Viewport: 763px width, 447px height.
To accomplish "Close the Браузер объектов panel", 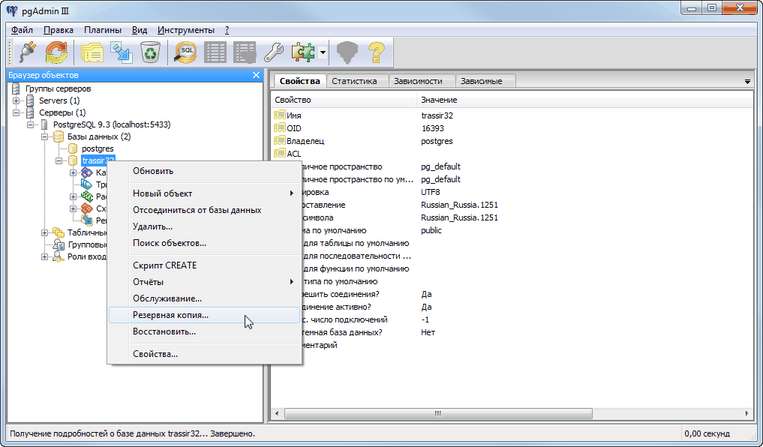I will pyautogui.click(x=256, y=75).
